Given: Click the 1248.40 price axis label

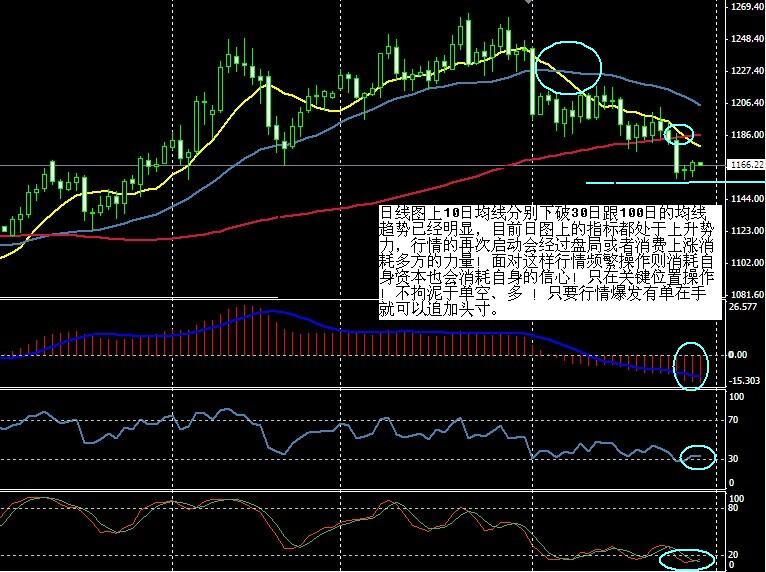Looking at the screenshot, I should click(x=747, y=39).
